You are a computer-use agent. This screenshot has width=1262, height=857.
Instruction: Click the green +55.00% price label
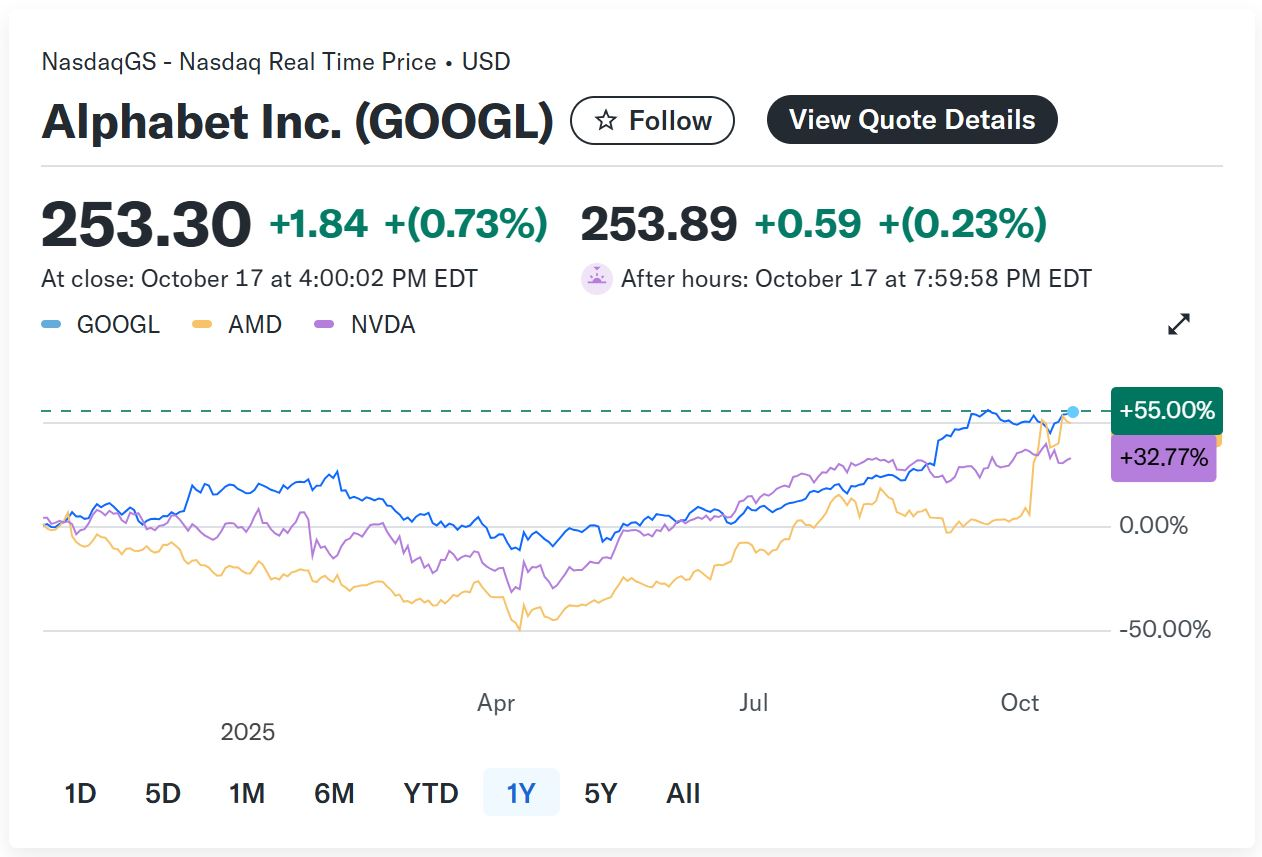[1166, 410]
